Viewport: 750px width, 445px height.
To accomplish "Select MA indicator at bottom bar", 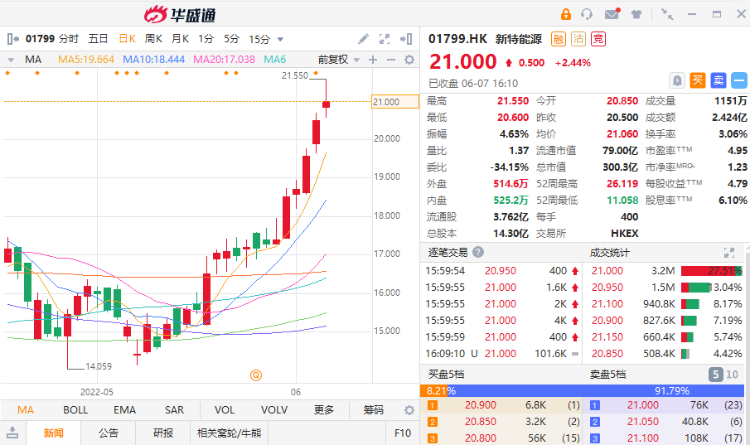I will tap(25, 410).
